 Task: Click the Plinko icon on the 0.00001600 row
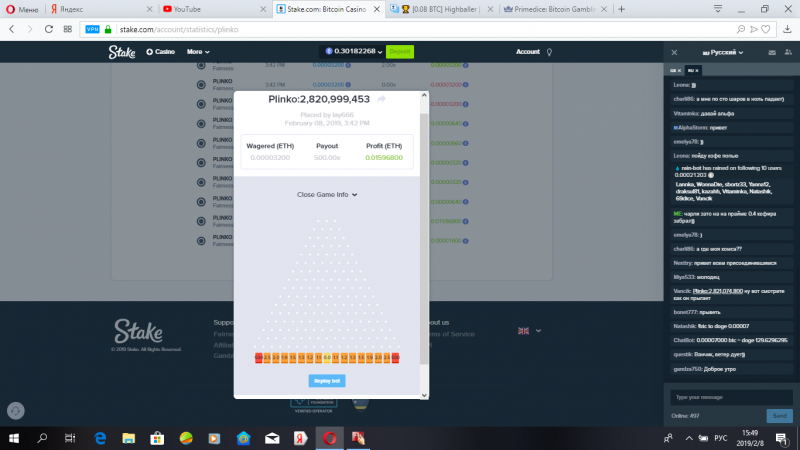coord(201,240)
